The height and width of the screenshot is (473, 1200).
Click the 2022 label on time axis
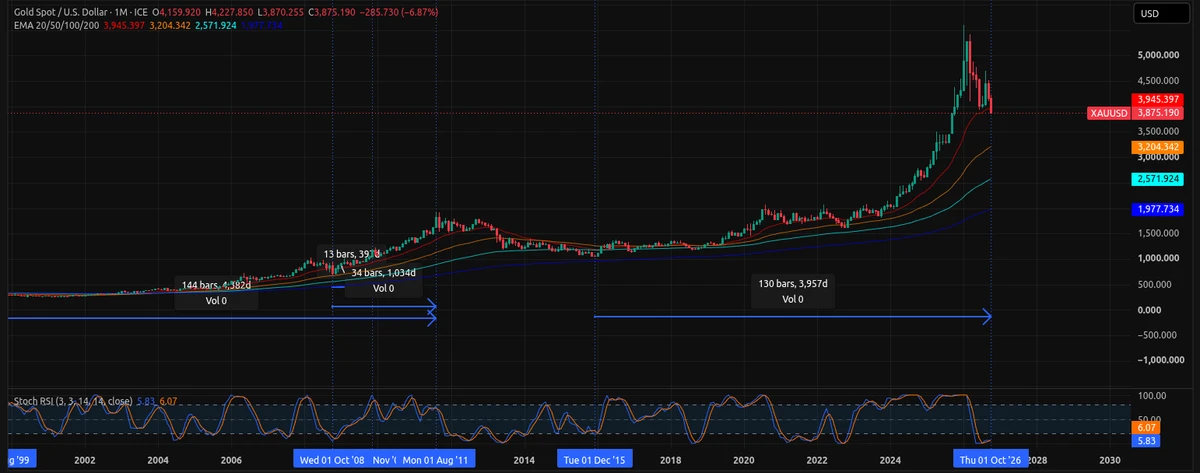(816, 460)
